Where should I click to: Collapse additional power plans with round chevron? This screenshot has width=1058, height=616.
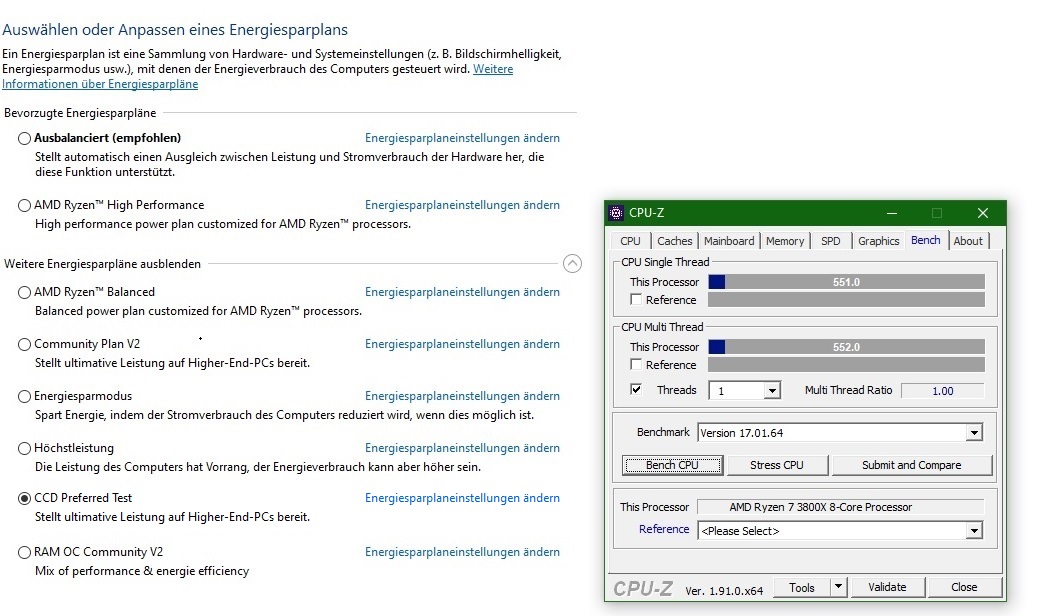pyautogui.click(x=572, y=263)
